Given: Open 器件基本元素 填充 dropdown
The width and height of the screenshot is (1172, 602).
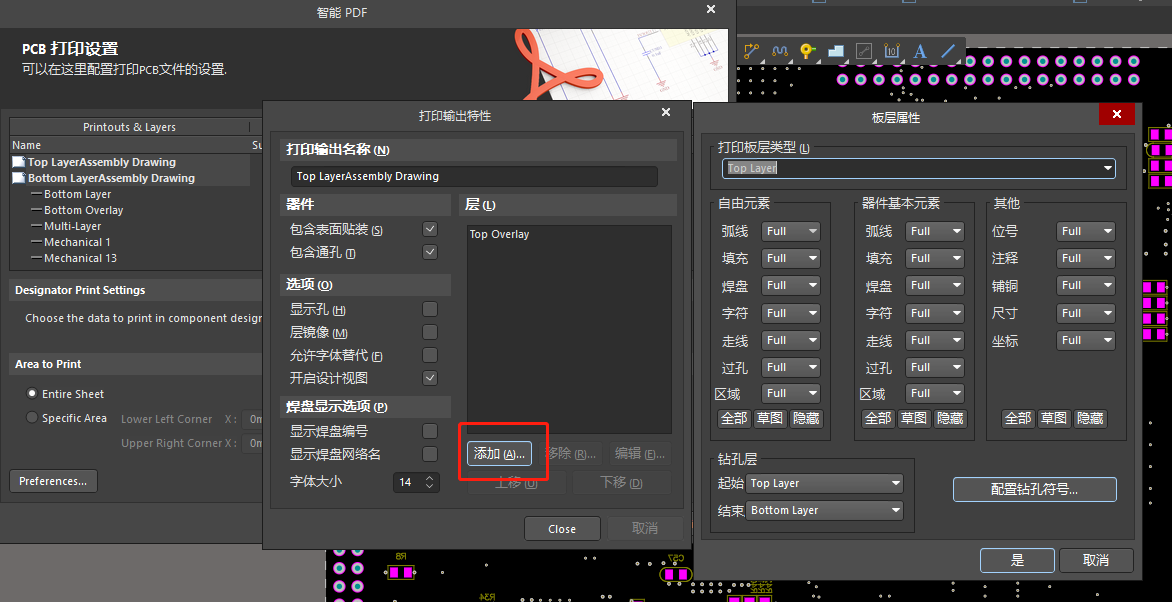Looking at the screenshot, I should click(x=934, y=258).
